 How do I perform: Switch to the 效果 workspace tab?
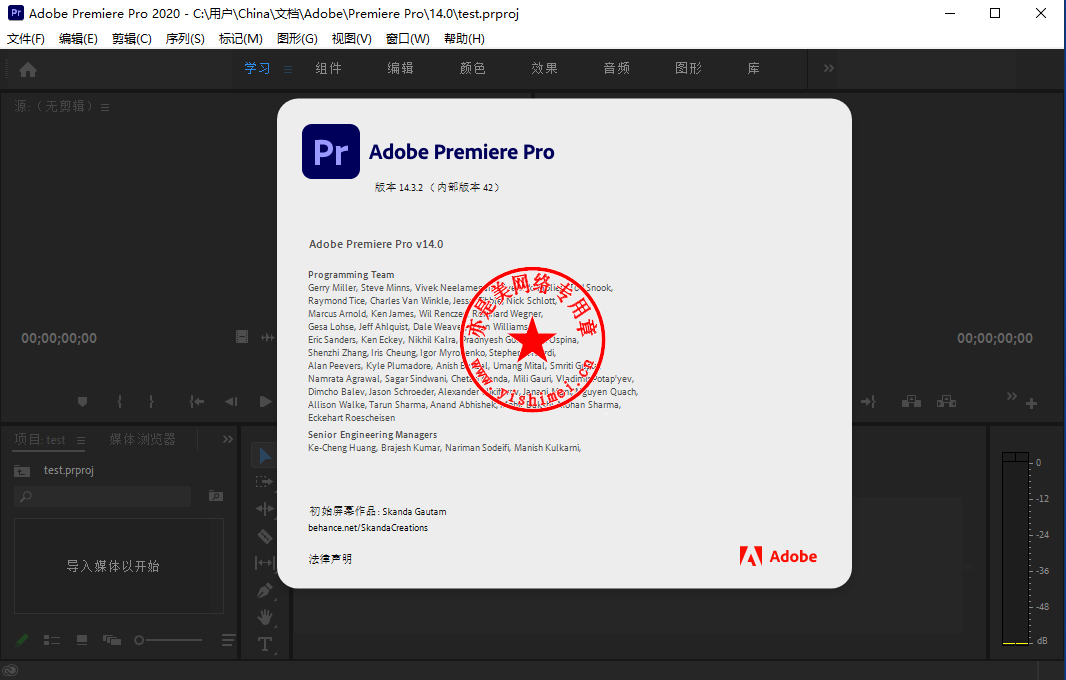[x=545, y=68]
